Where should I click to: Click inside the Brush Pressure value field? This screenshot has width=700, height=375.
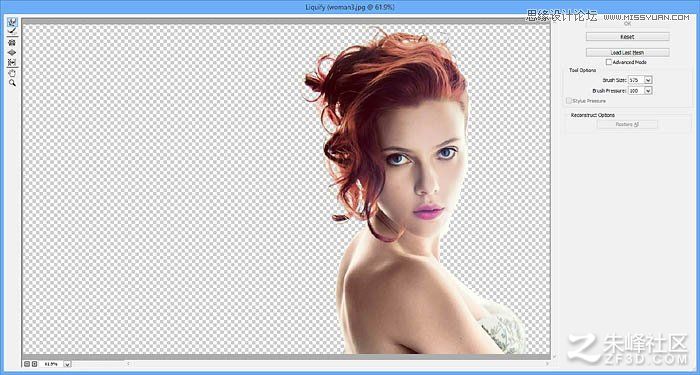click(x=636, y=91)
